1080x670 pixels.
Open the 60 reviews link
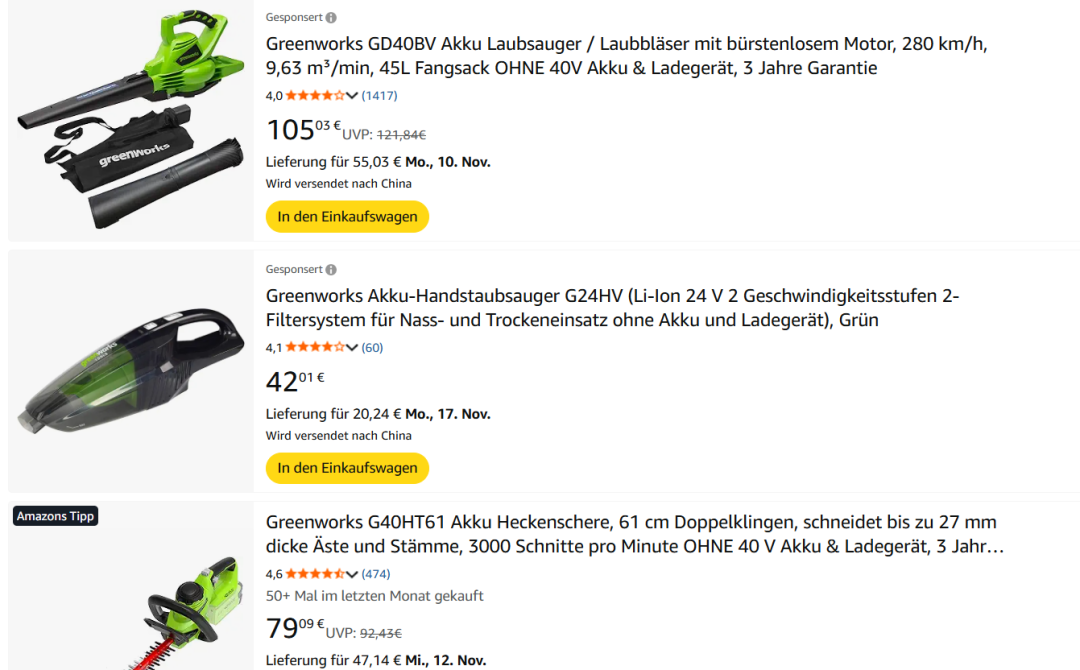[372, 348]
